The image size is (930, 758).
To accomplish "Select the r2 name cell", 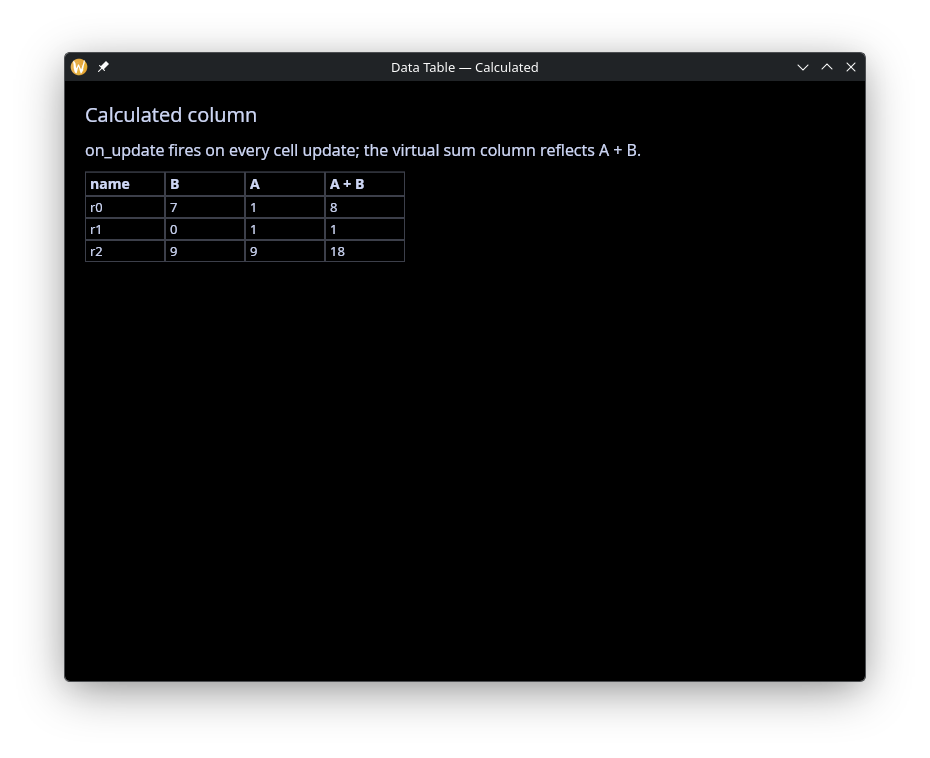I will 125,251.
